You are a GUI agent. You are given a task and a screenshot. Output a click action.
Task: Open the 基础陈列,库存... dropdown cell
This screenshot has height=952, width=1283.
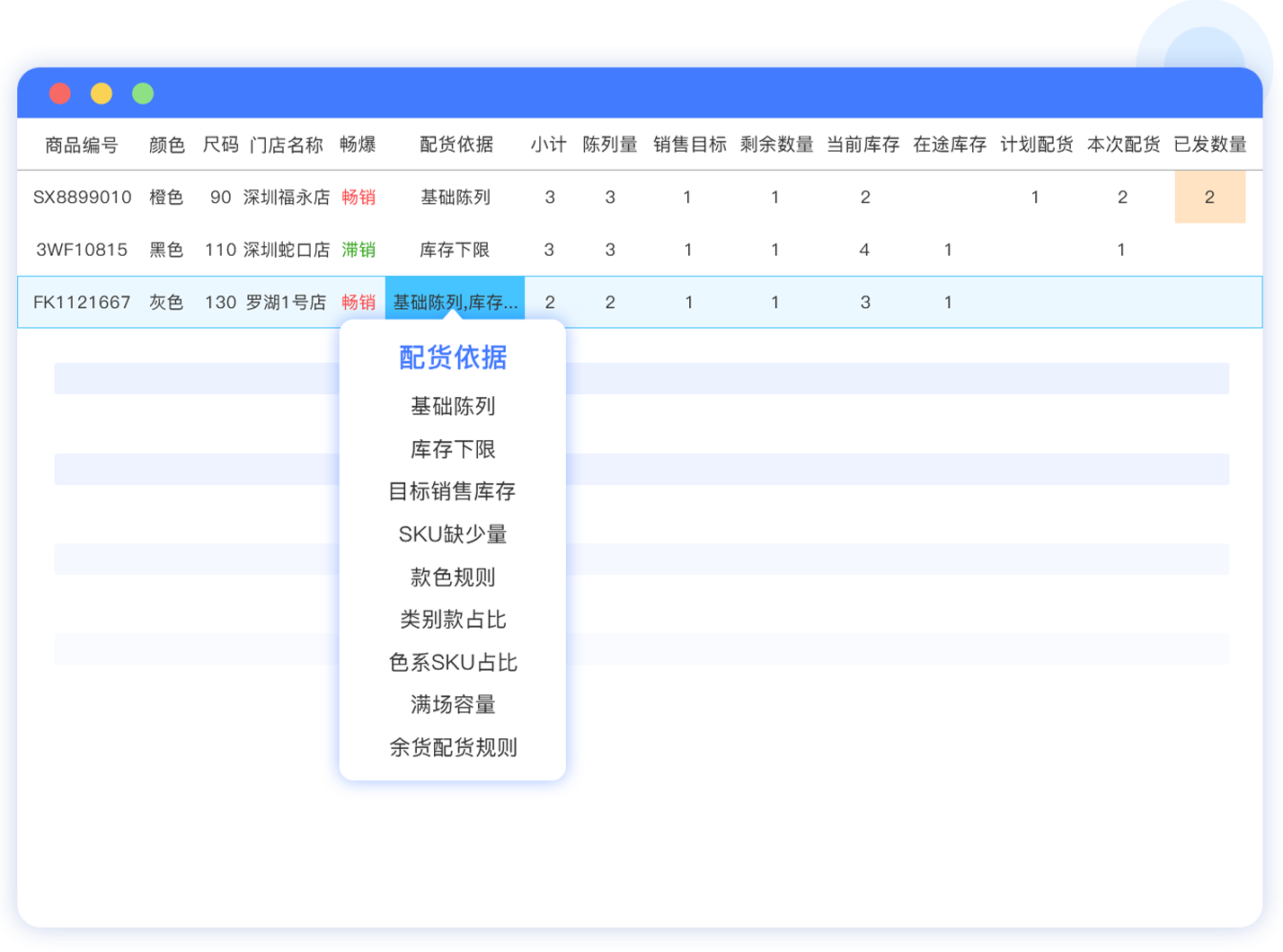[x=455, y=303]
